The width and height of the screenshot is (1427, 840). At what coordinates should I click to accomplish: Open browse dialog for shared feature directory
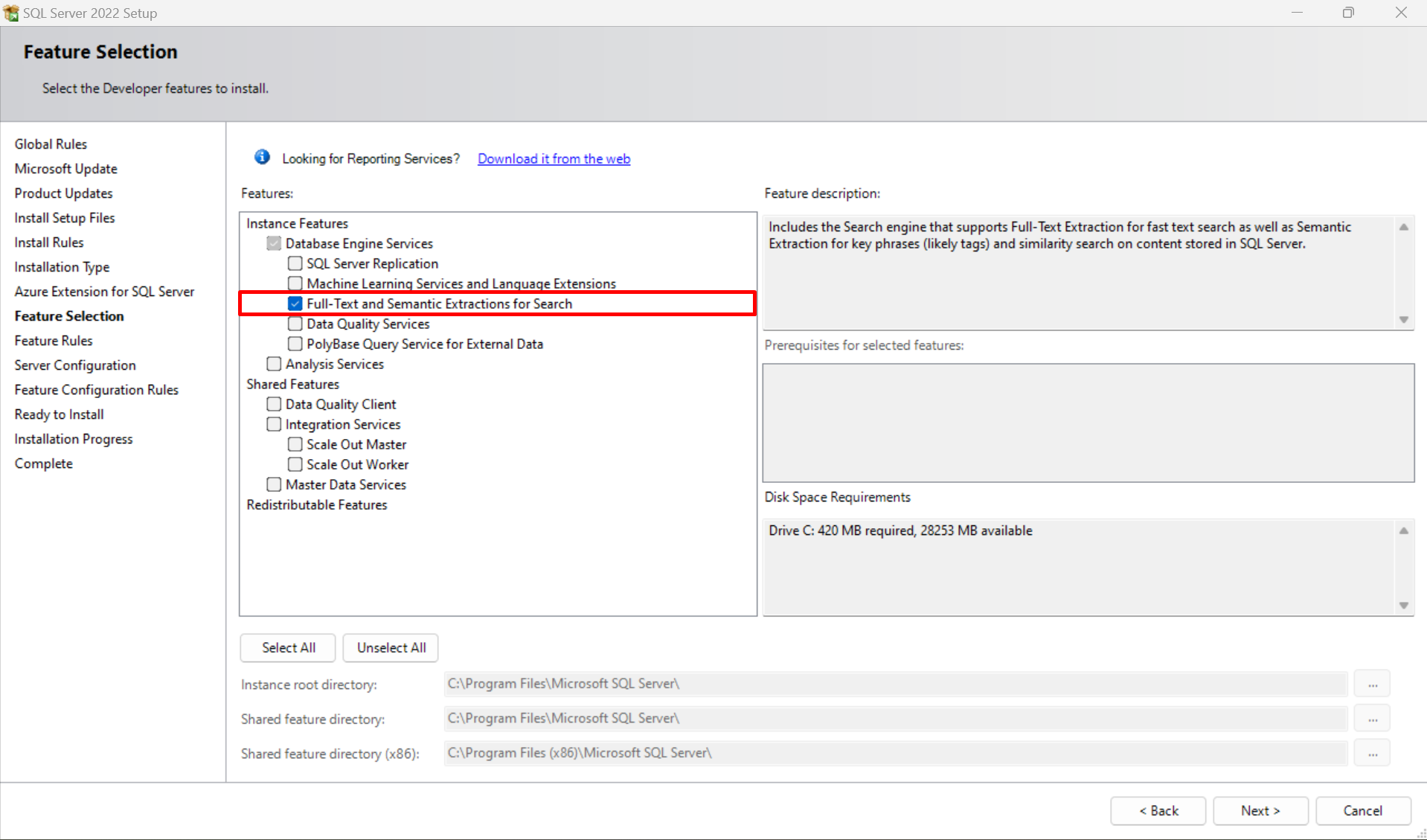pos(1372,718)
